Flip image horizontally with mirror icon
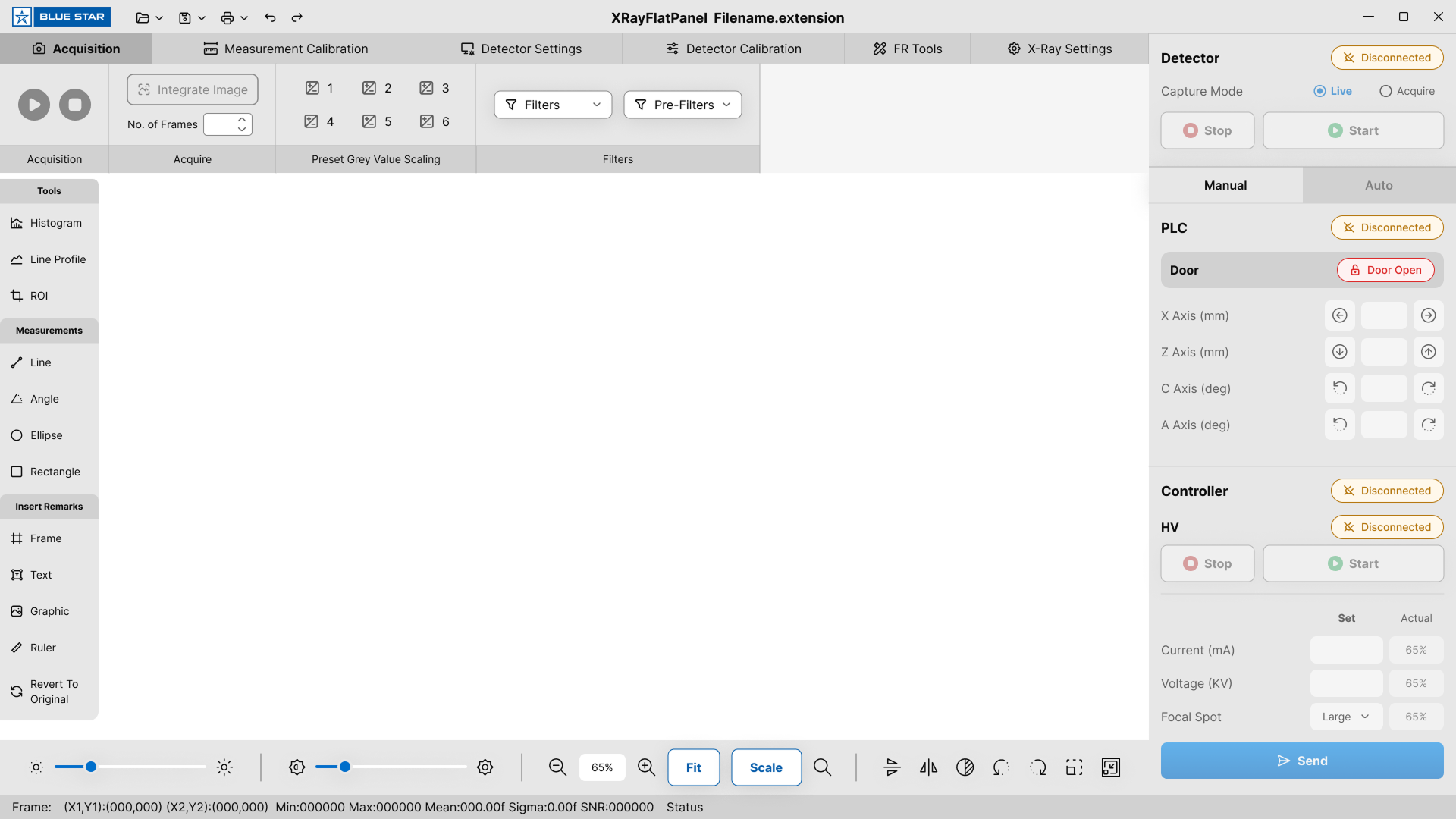 click(x=928, y=767)
